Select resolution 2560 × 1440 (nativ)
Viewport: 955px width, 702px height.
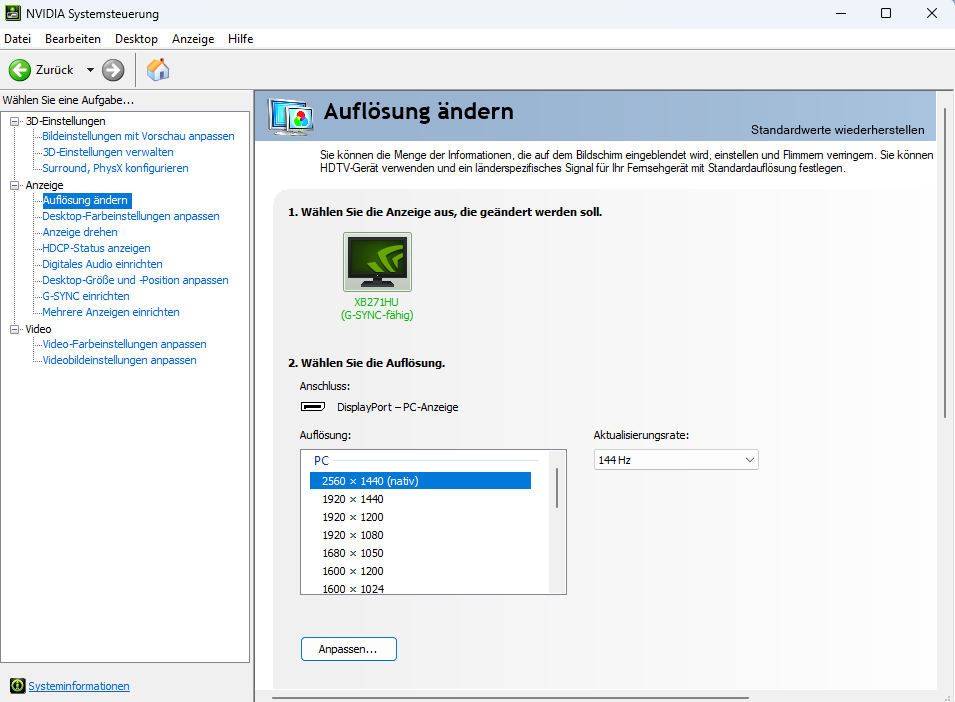point(420,481)
